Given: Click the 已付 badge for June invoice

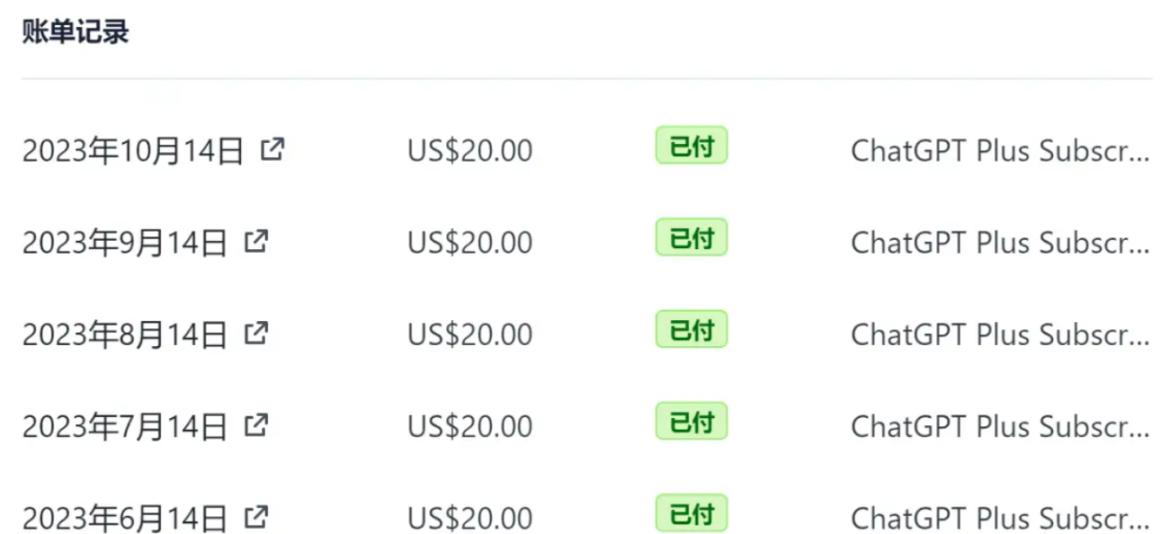Looking at the screenshot, I should [x=692, y=513].
